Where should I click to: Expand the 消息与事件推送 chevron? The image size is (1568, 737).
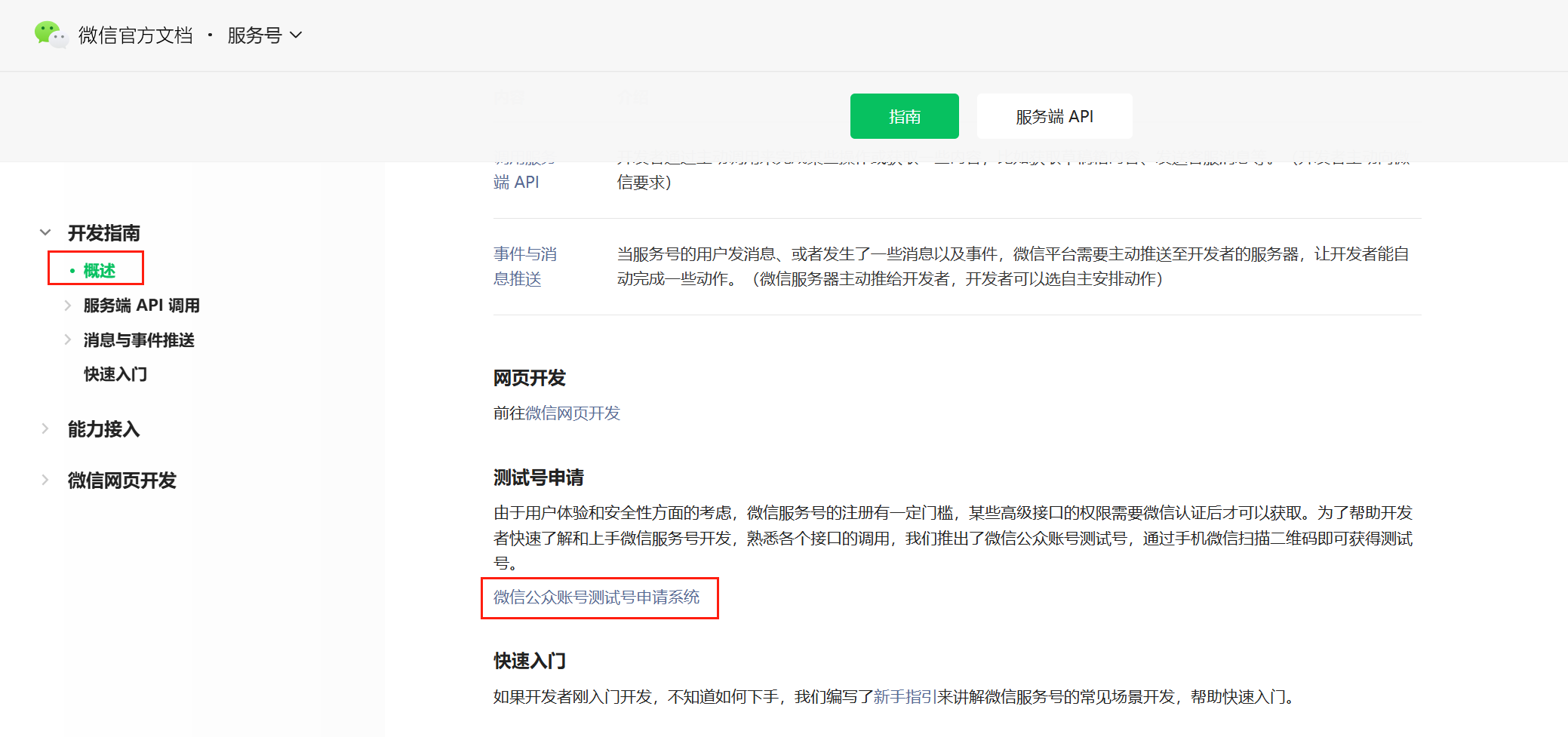pos(68,339)
